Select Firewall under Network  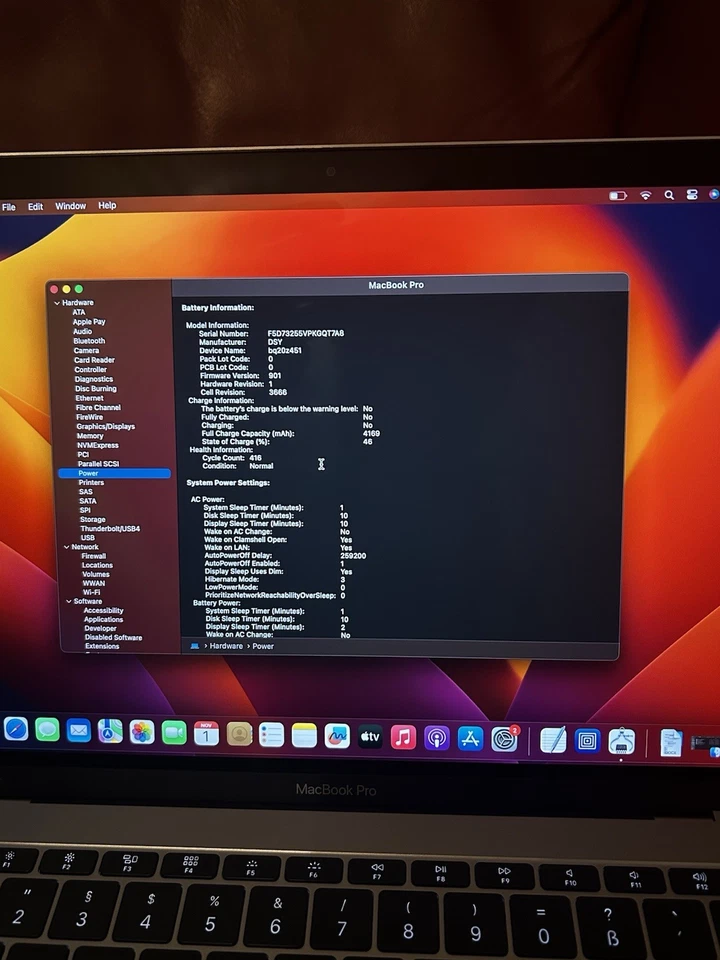[94, 556]
